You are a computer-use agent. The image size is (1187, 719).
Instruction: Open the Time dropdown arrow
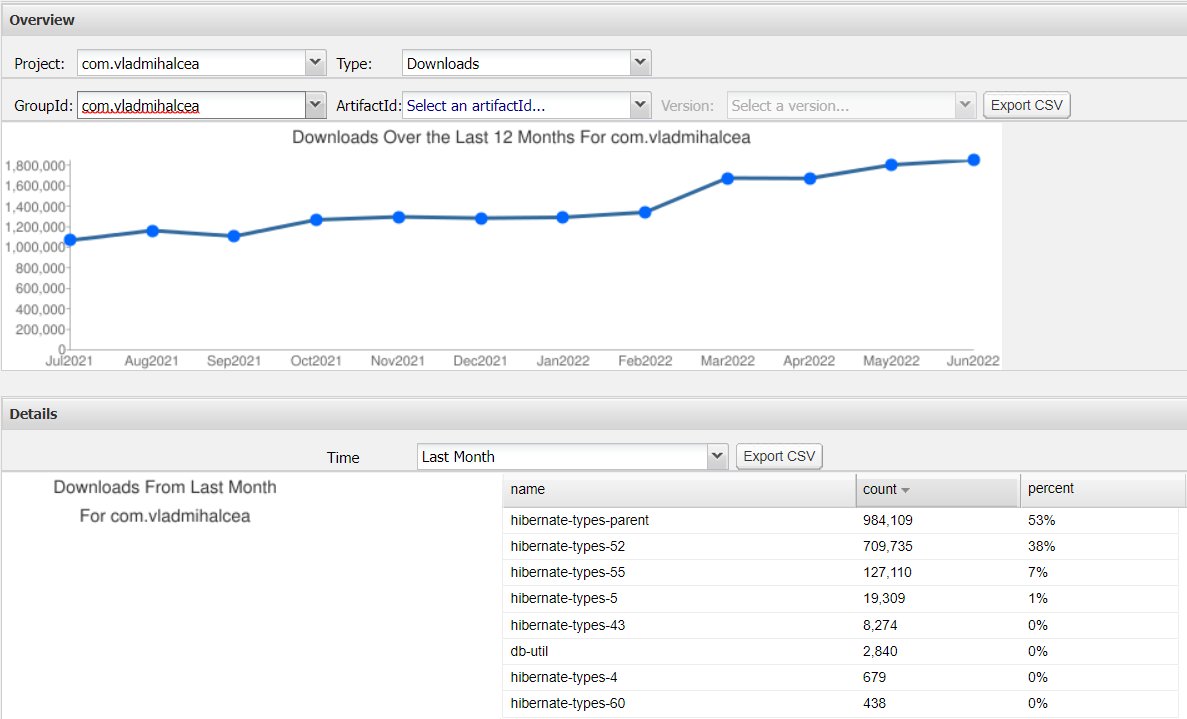(717, 456)
